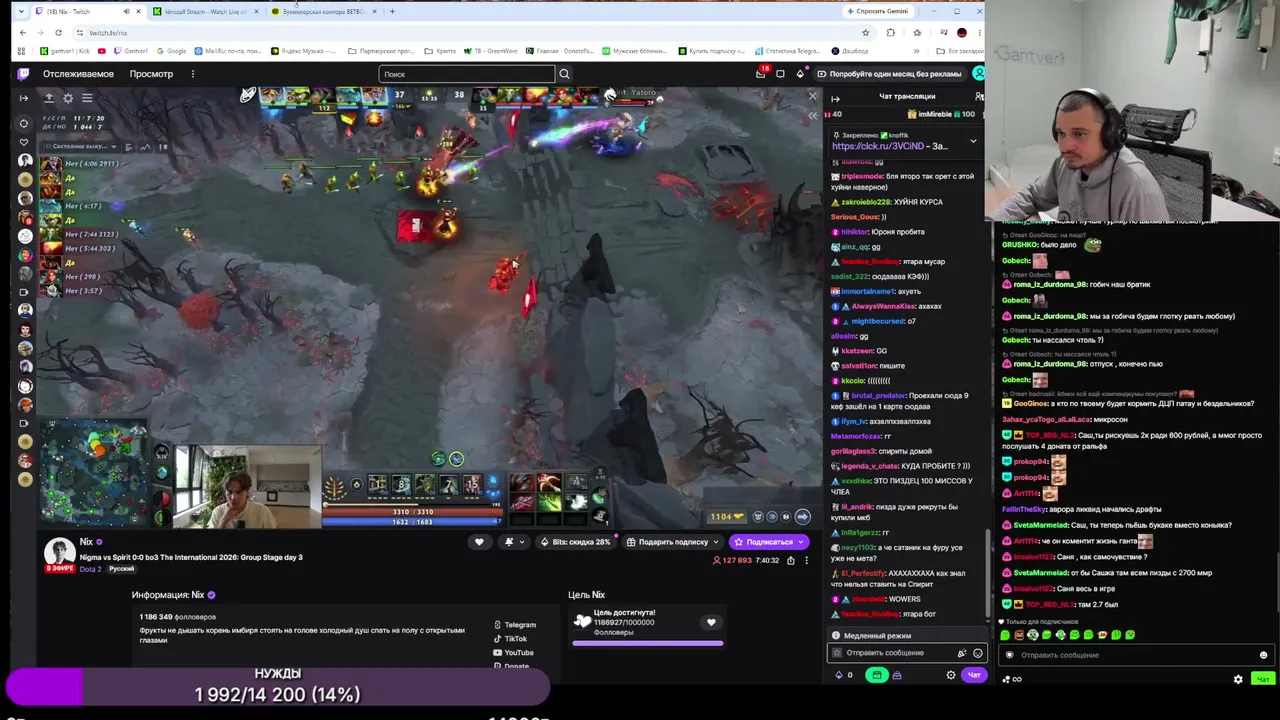Click the purple Чат send button

click(973, 675)
